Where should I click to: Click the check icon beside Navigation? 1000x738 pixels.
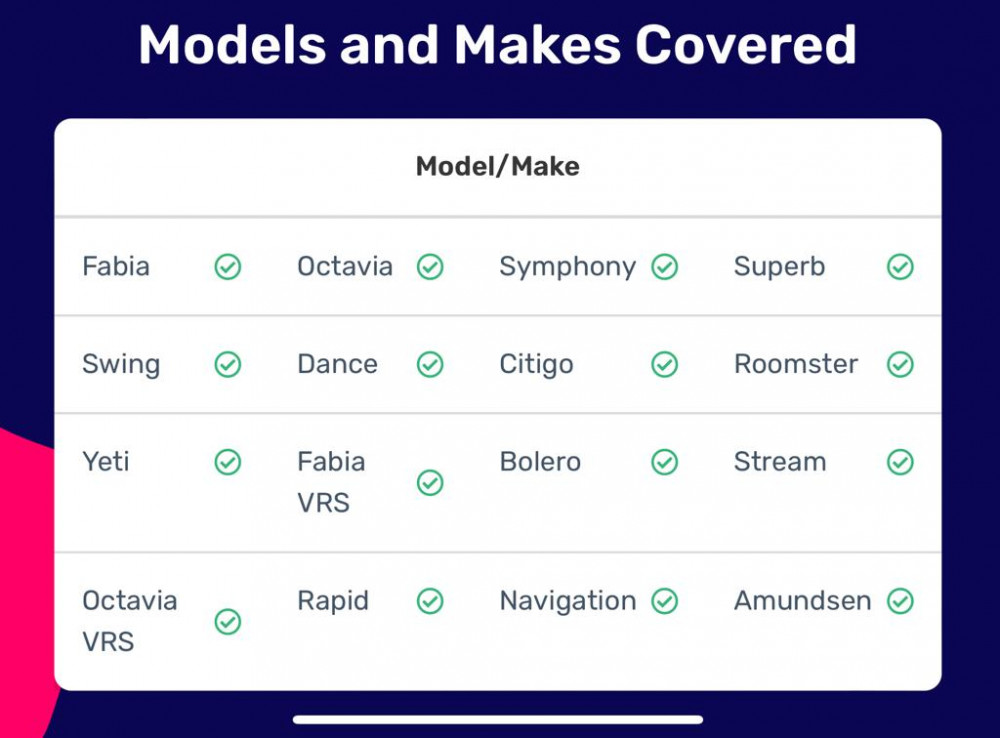665,601
